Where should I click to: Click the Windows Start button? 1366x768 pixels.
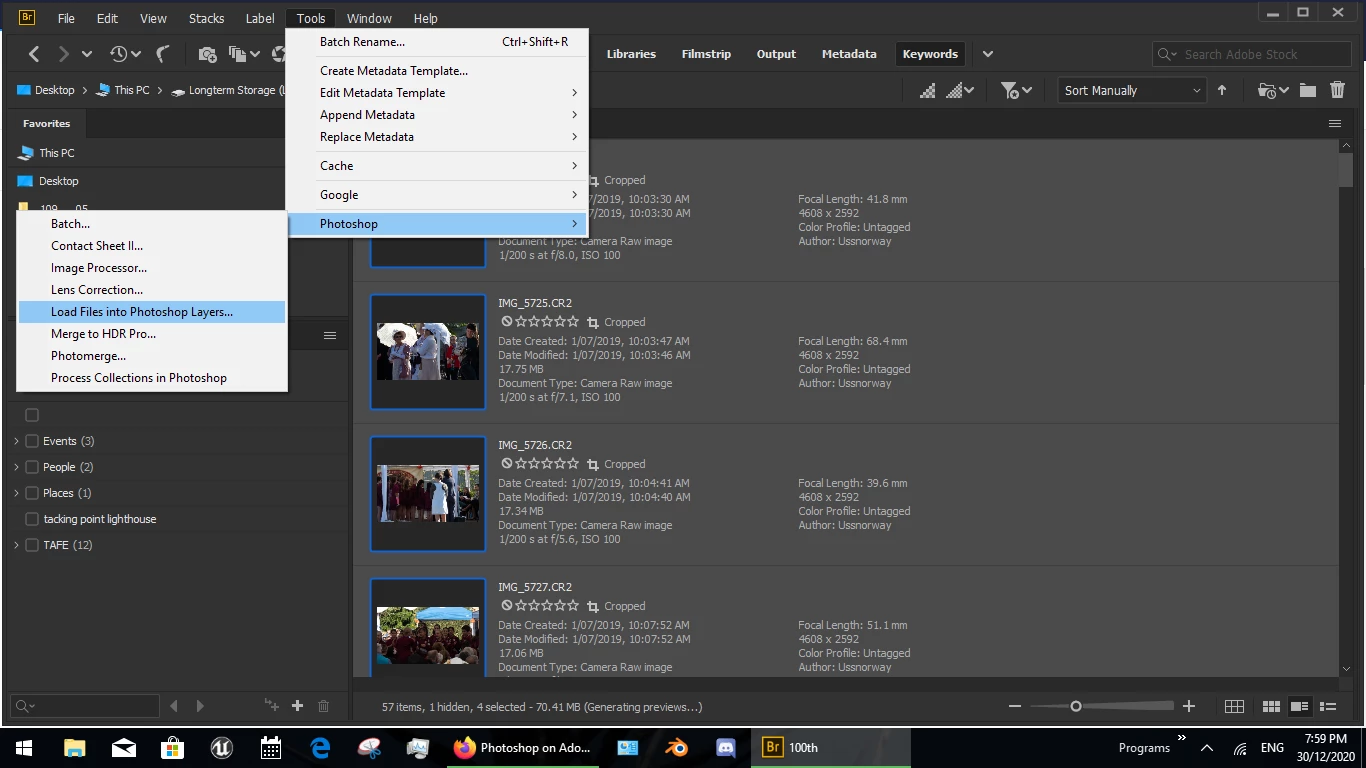point(24,747)
